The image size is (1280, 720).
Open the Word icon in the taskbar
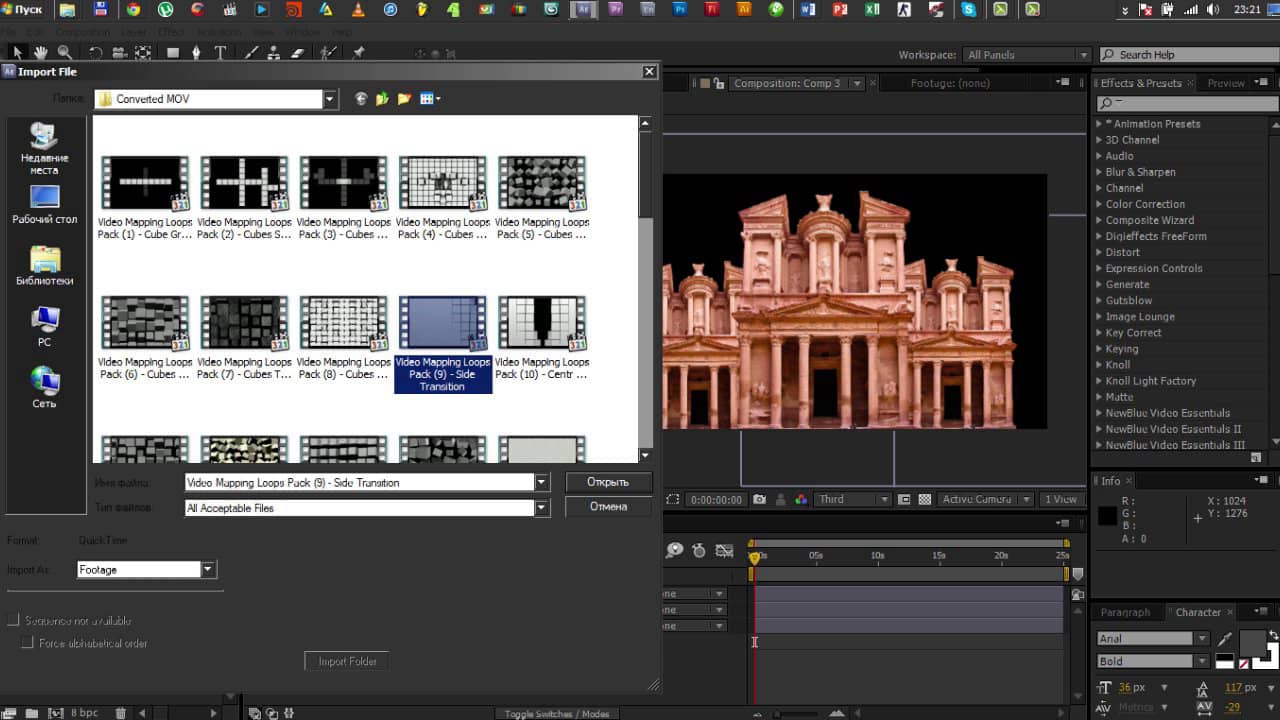(808, 10)
